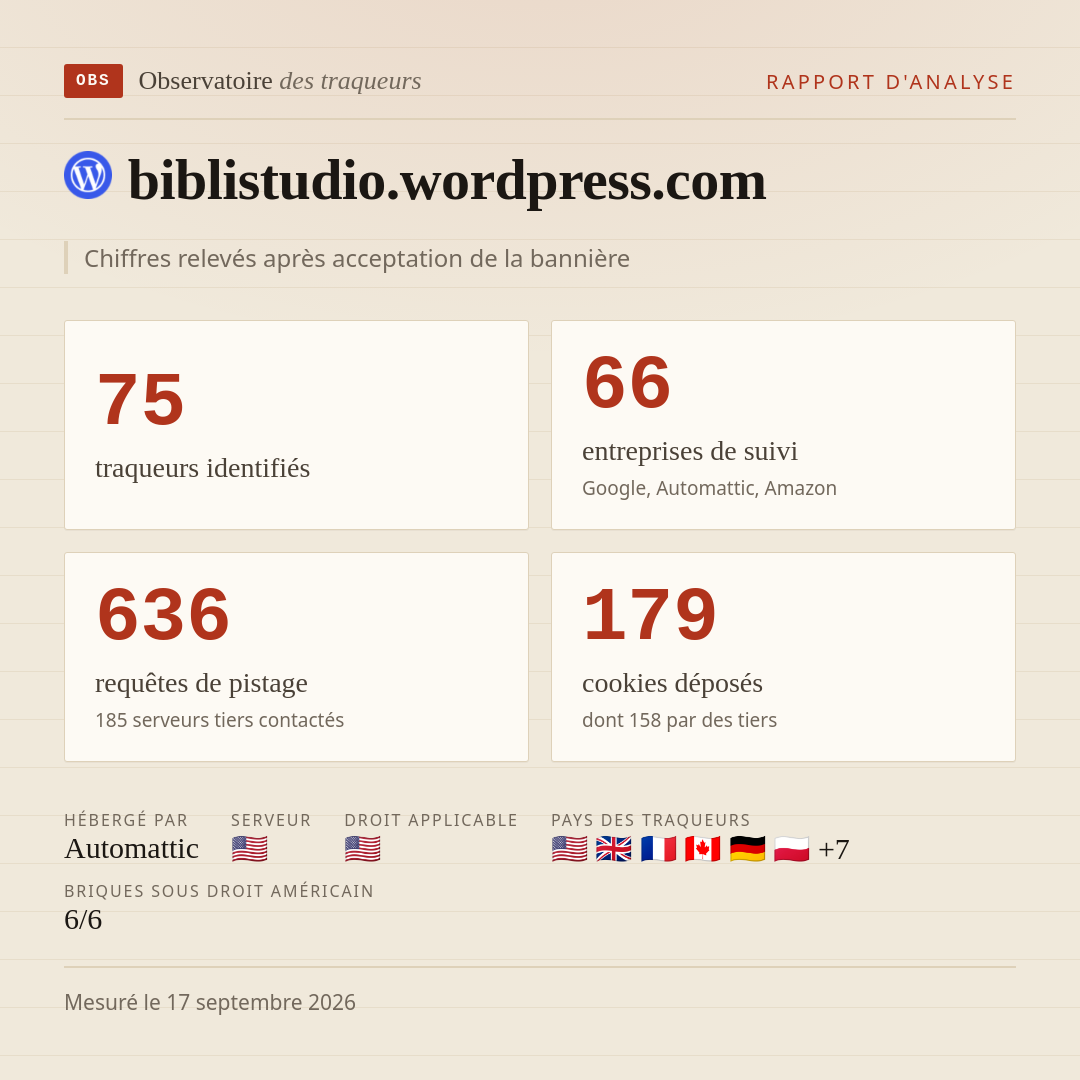The height and width of the screenshot is (1080, 1080).
Task: Click the UK flag in tracker countries
Action: pyautogui.click(x=614, y=849)
